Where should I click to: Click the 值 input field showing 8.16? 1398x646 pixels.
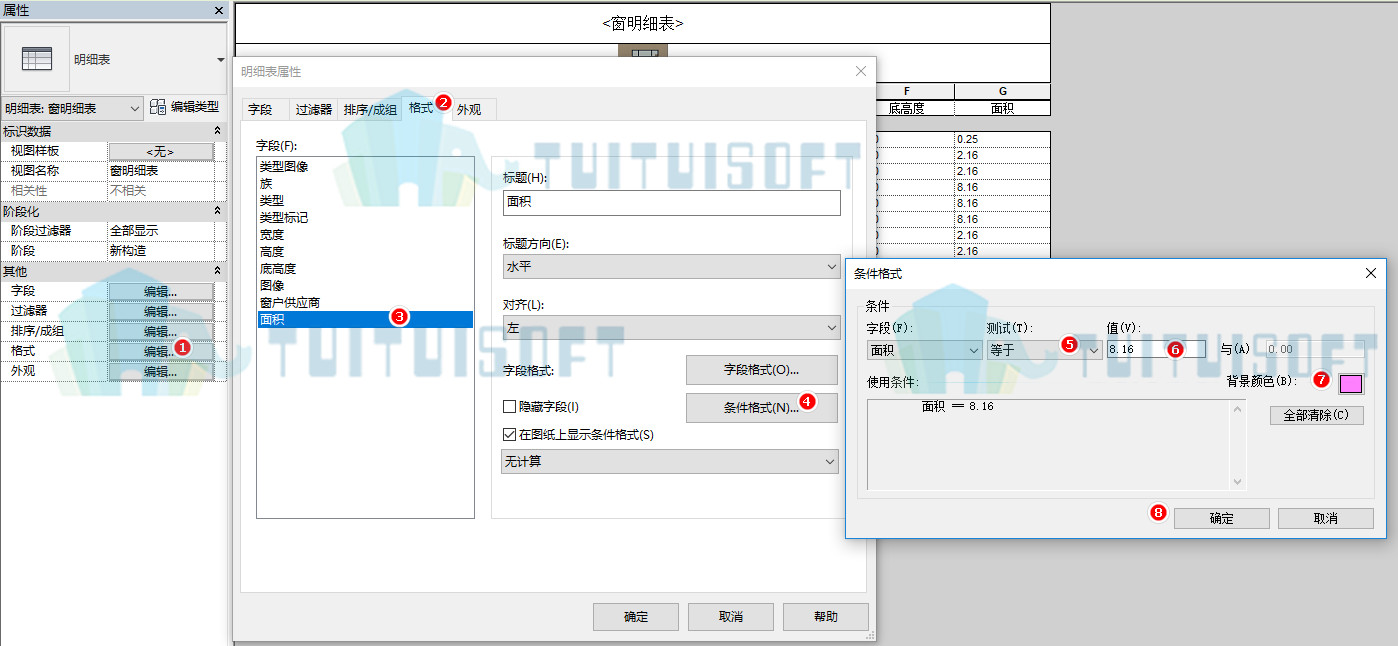(x=1155, y=350)
